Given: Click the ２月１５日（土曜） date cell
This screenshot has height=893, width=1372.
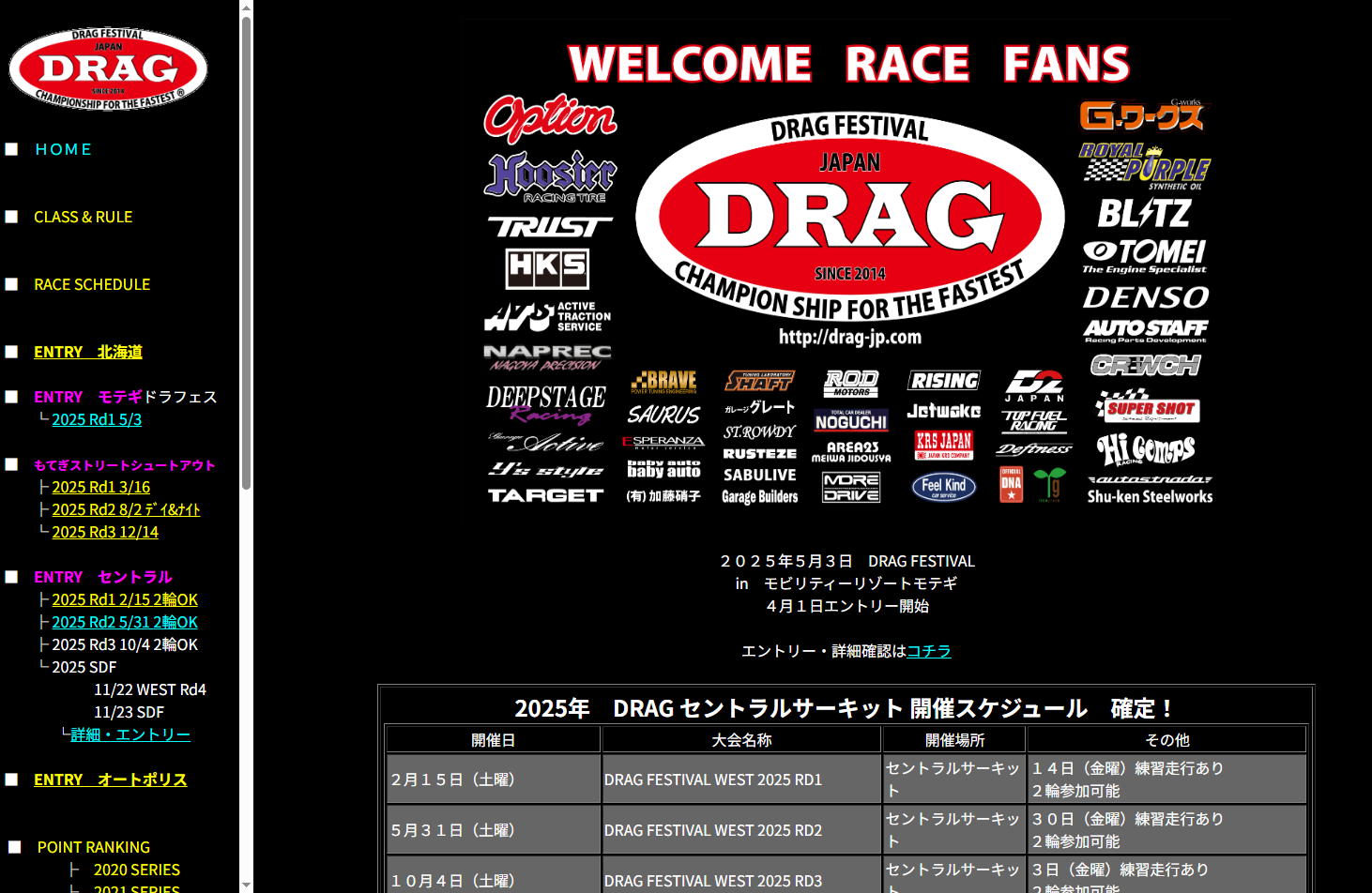Looking at the screenshot, I should [x=494, y=779].
